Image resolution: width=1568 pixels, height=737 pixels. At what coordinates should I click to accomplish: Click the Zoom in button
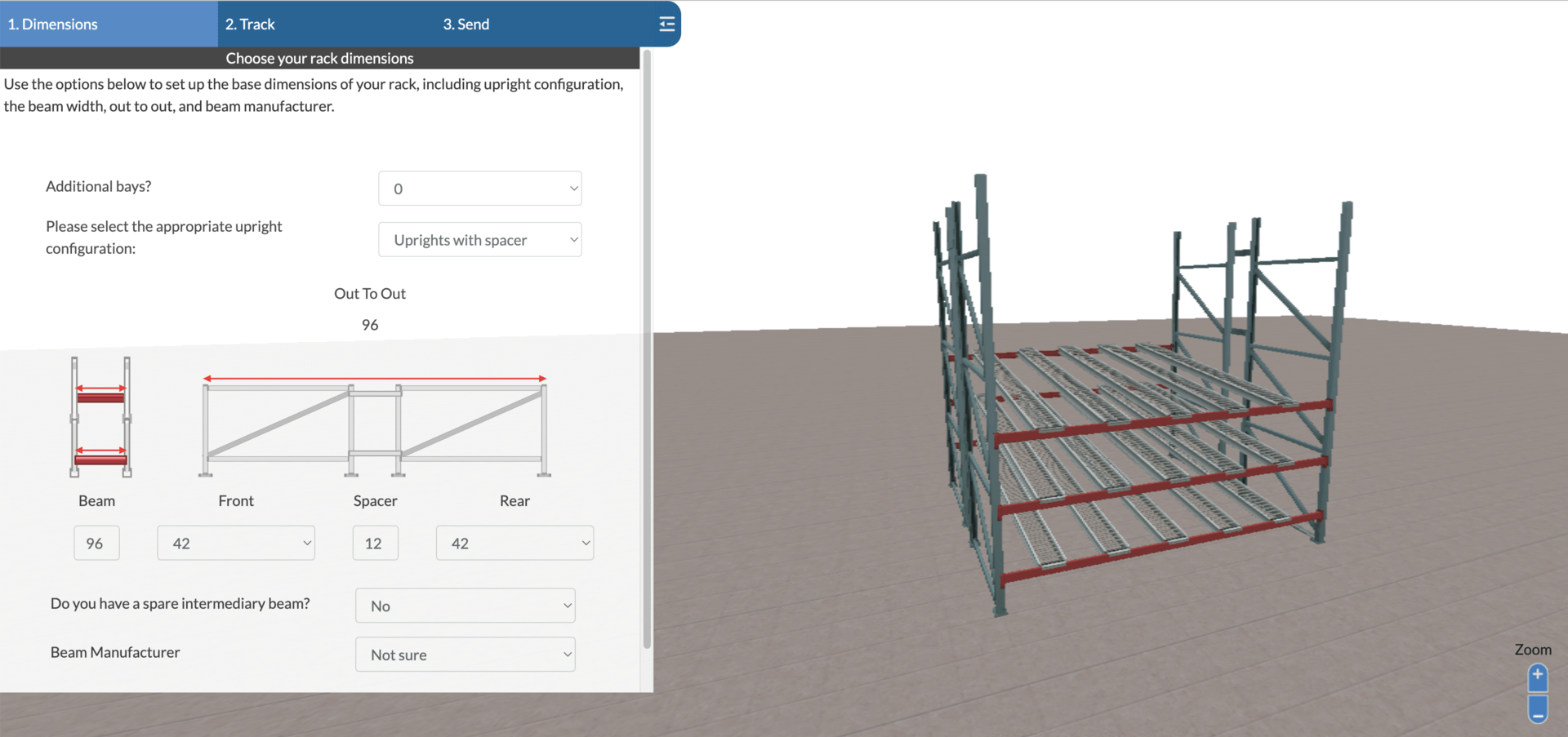pos(1538,677)
